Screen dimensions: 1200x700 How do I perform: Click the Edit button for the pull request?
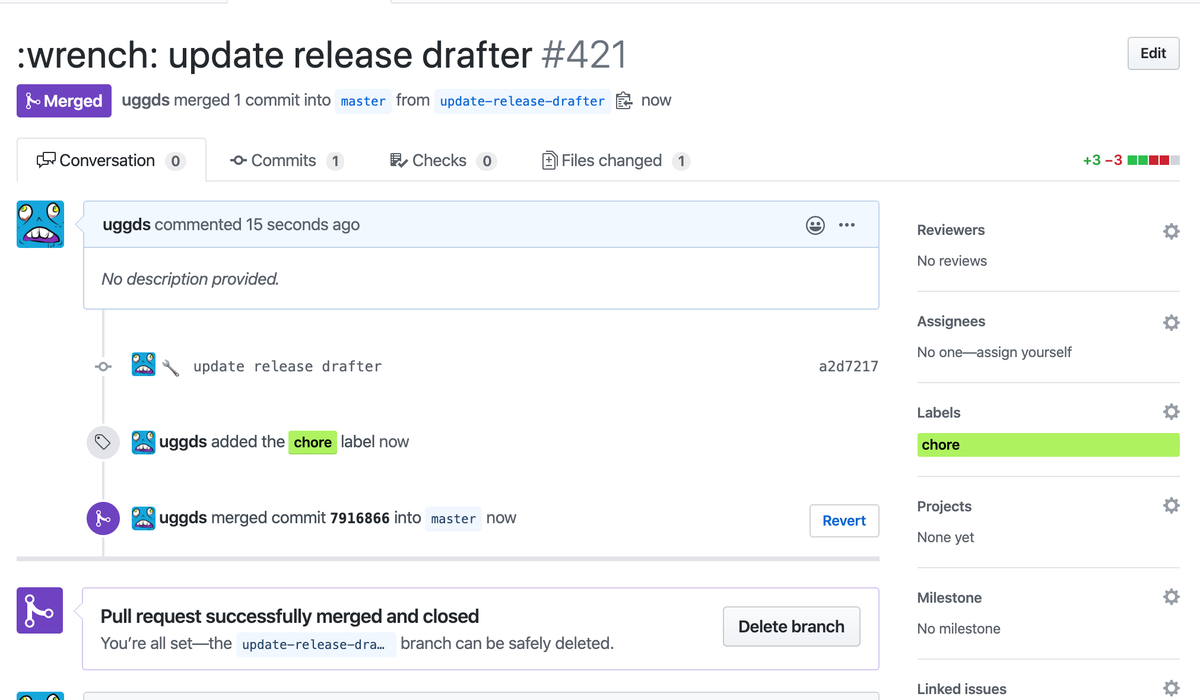coord(1152,53)
